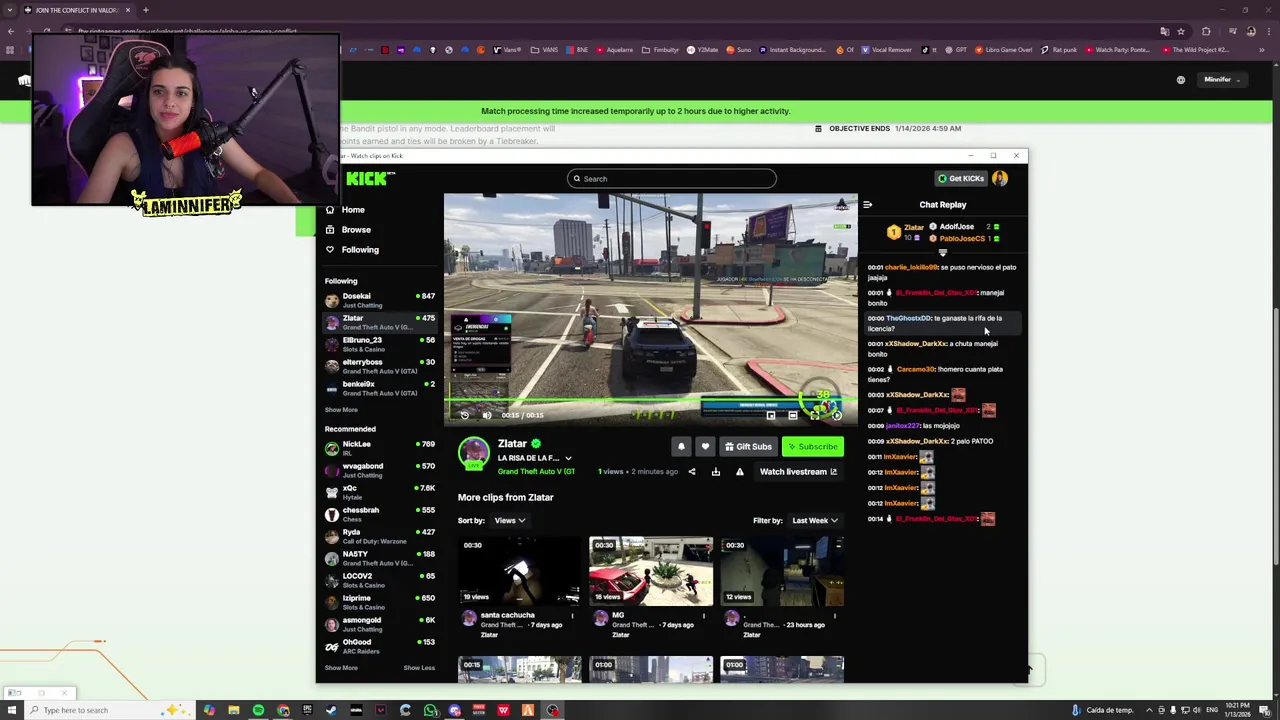This screenshot has height=720, width=1280.
Task: Report the clip using the warning triangle icon
Action: [x=740, y=472]
